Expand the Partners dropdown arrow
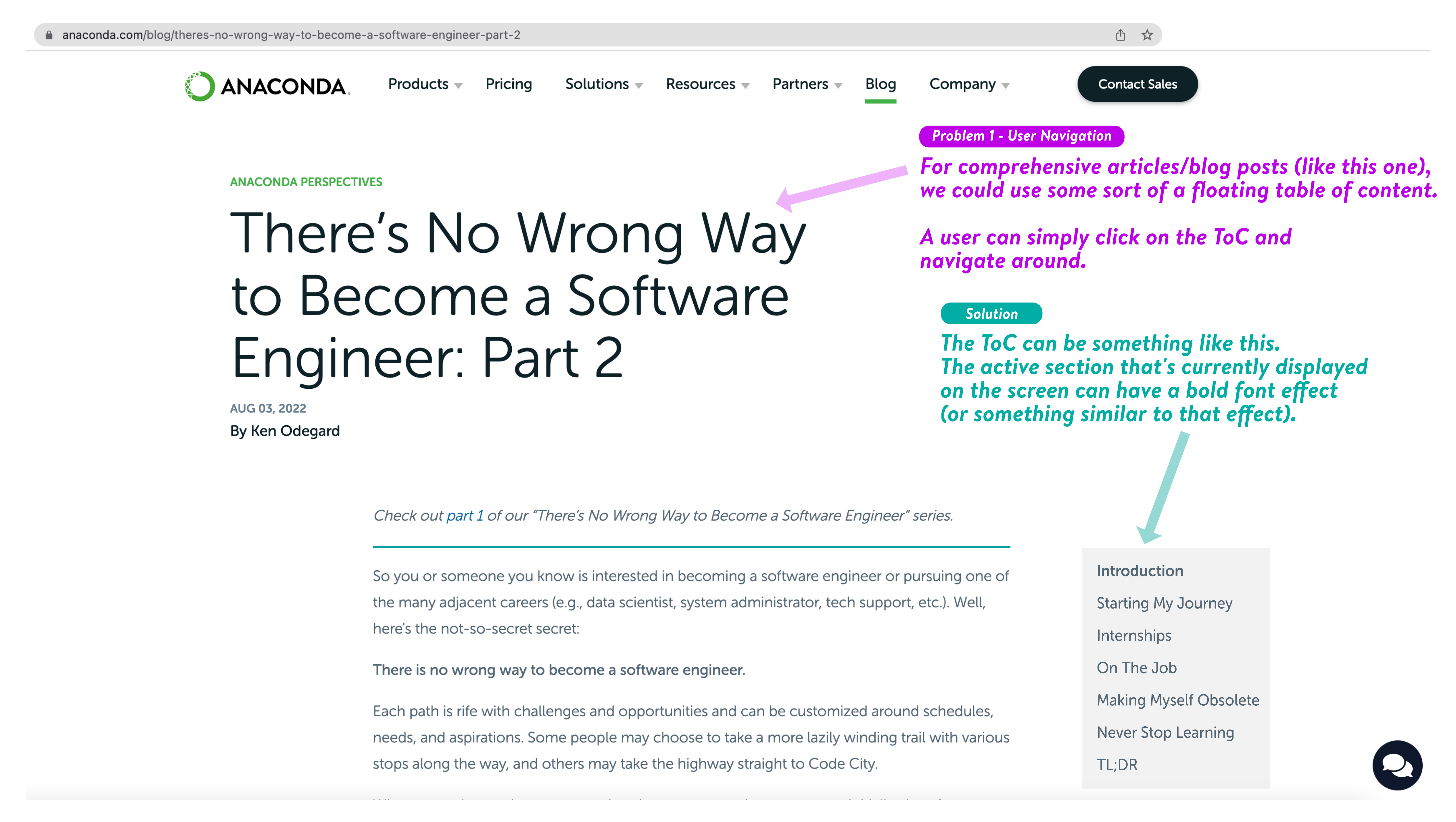The height and width of the screenshot is (822, 1456). click(838, 85)
